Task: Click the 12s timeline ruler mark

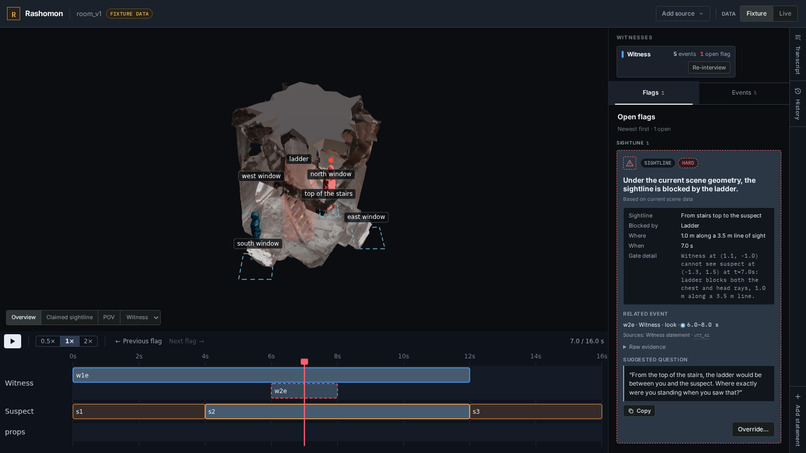Action: 469,356
